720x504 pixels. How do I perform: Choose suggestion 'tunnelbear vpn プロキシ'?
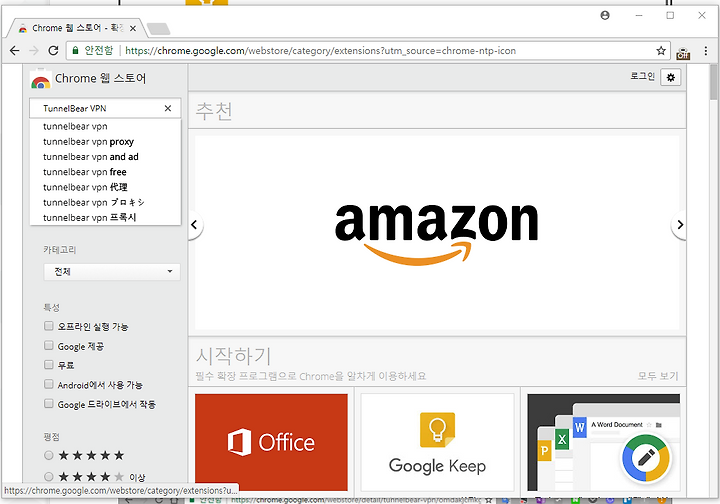105,202
